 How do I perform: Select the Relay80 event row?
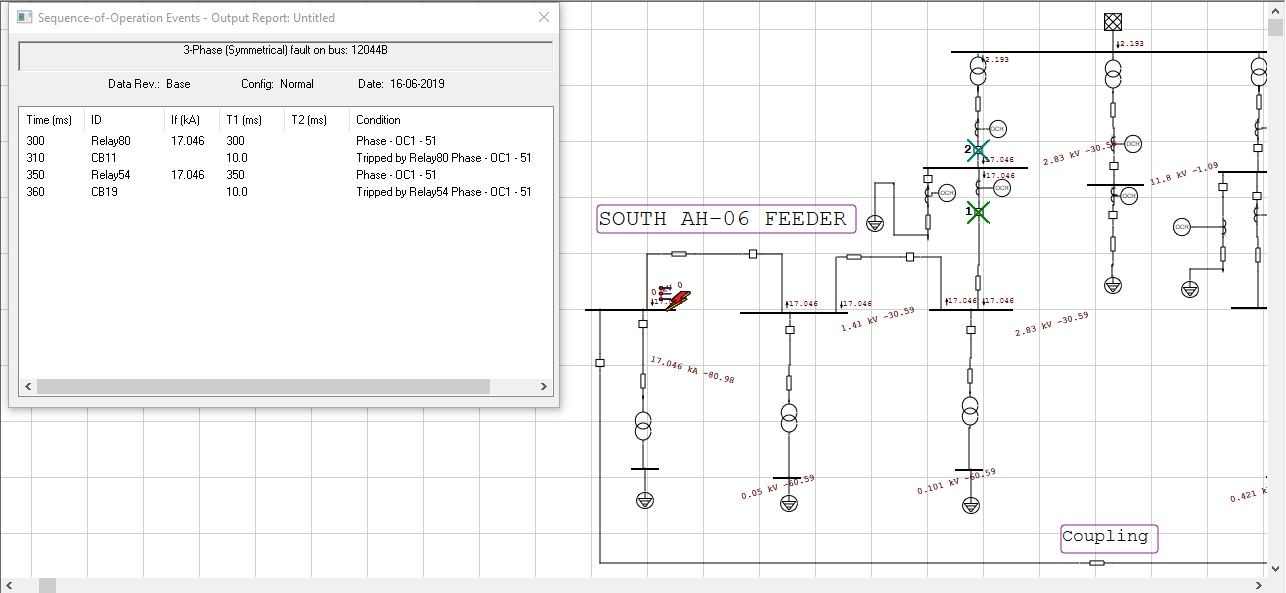point(110,141)
